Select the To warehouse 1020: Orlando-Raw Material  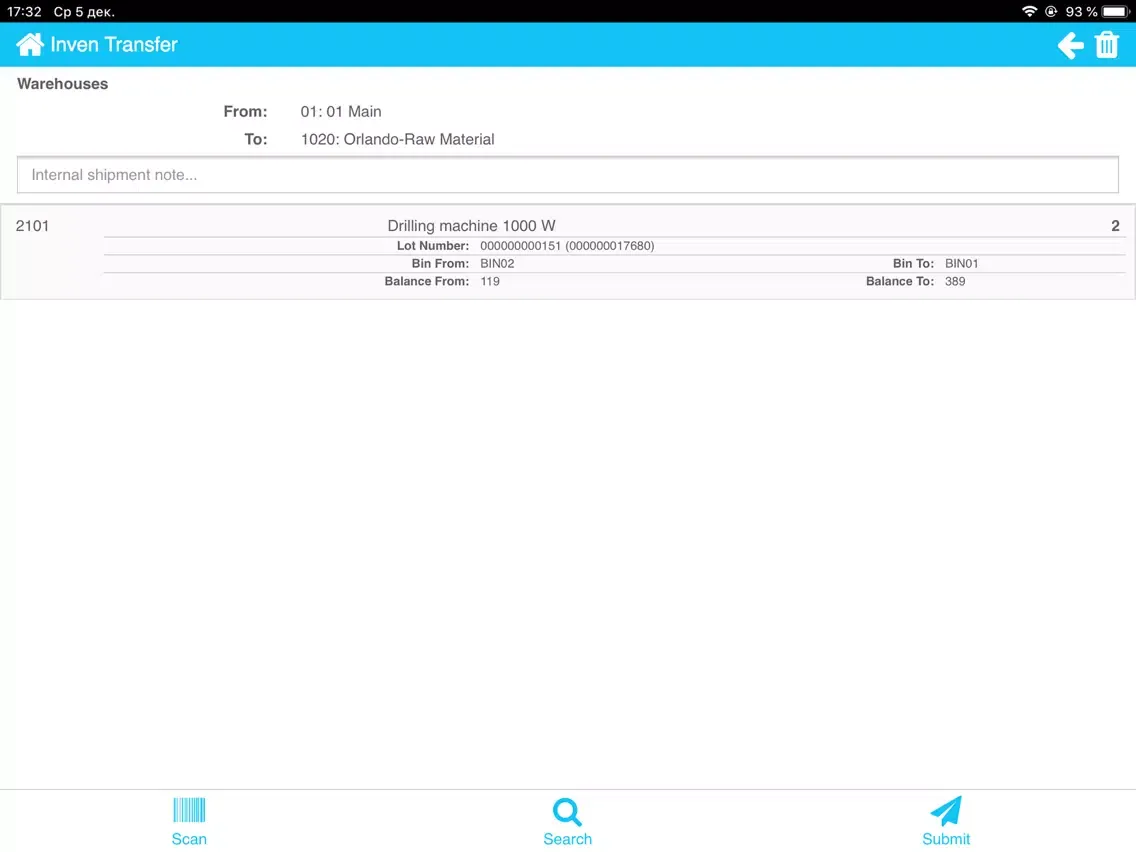point(397,140)
